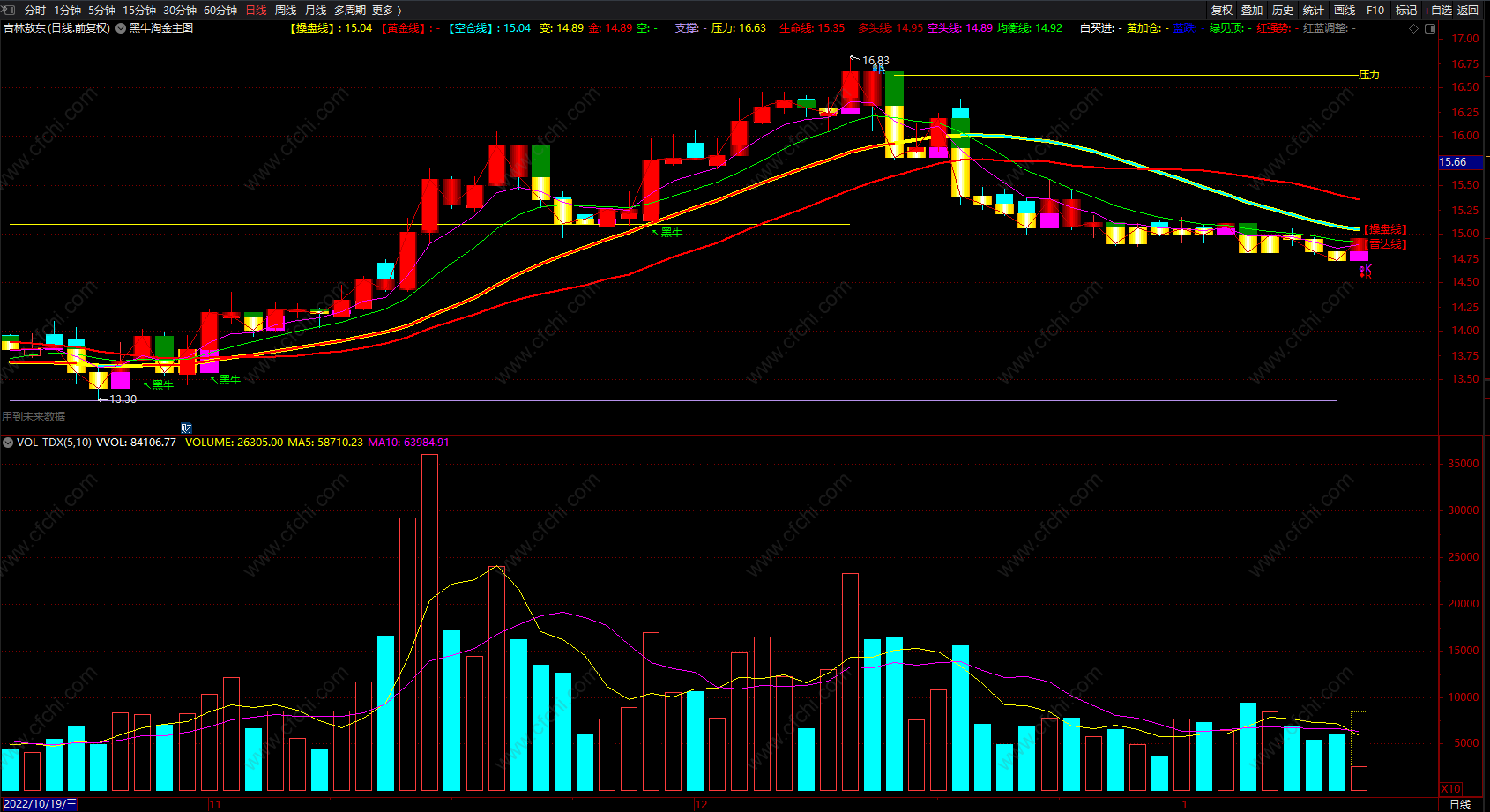Click the MA5: 58710.23 value
This screenshot has height=812, width=1490.
(325, 443)
